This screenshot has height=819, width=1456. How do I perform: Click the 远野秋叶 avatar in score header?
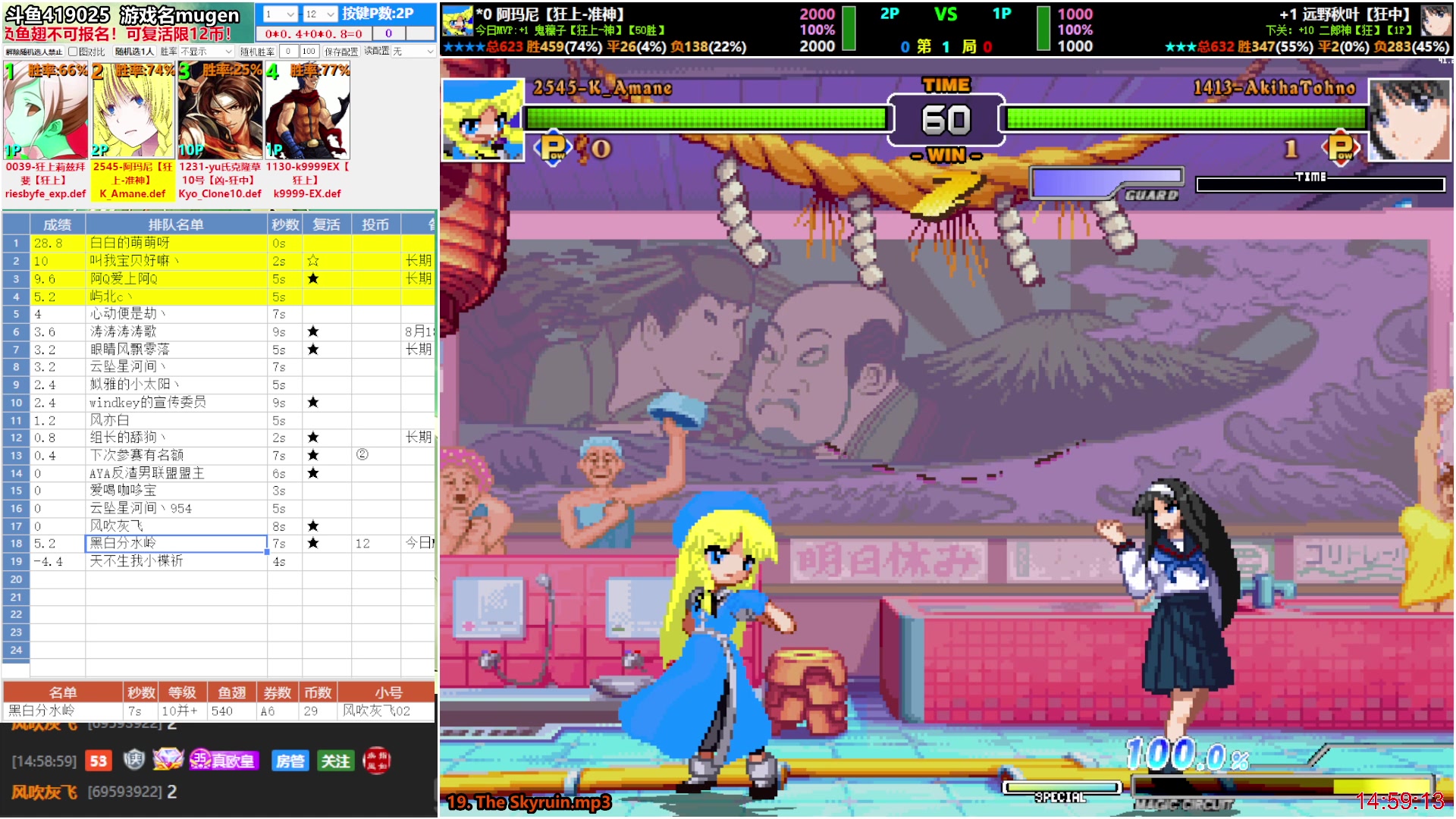1436,20
